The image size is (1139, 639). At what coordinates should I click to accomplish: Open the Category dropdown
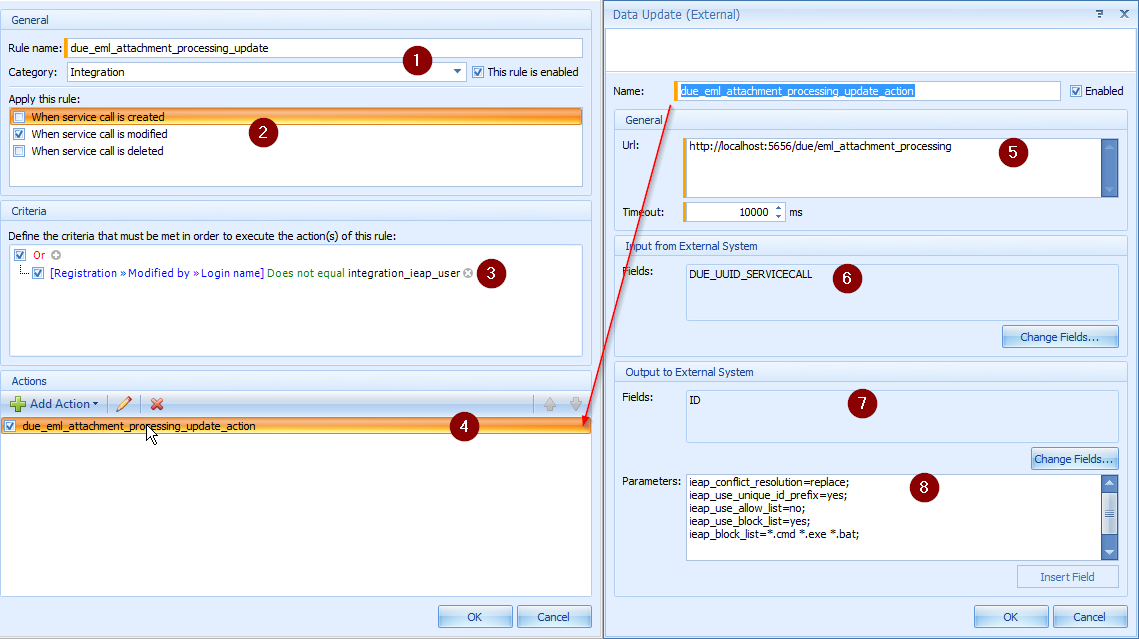(x=458, y=72)
